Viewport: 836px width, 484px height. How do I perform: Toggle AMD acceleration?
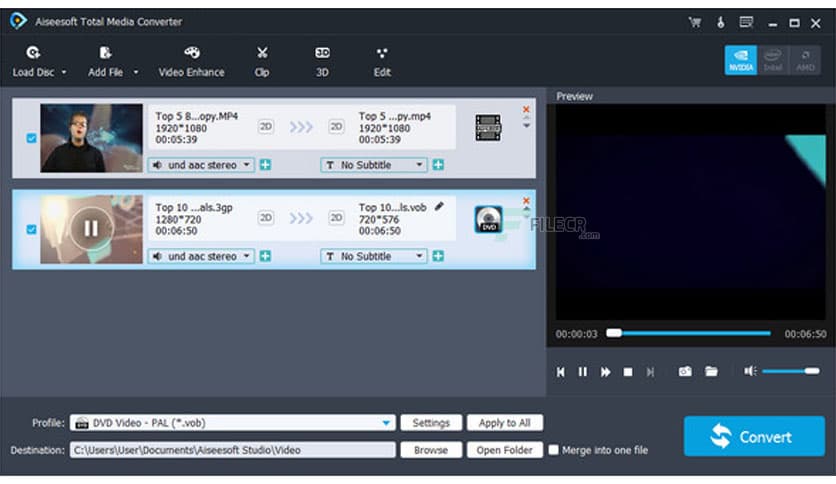805,60
